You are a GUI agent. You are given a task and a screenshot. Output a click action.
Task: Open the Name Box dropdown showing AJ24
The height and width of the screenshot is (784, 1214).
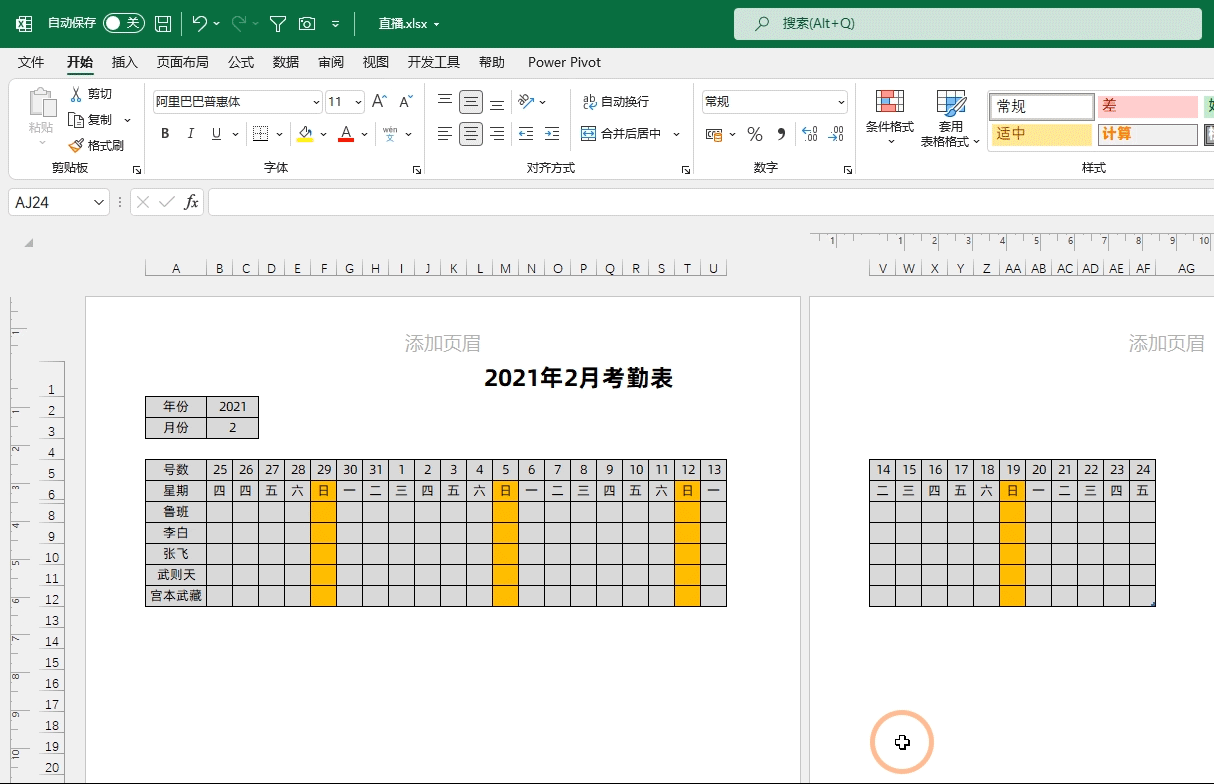[x=99, y=202]
